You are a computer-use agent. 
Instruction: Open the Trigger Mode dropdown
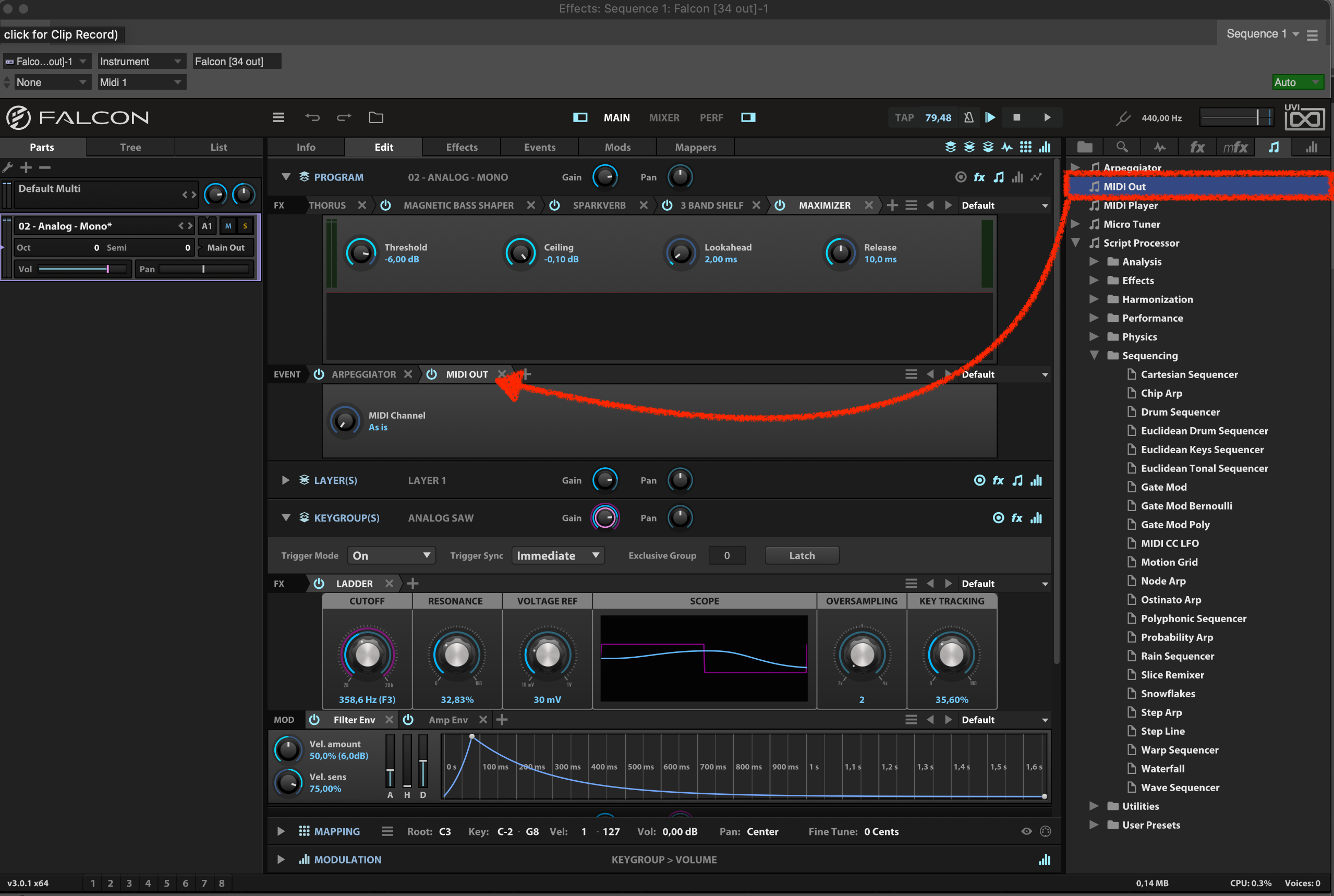(x=391, y=555)
